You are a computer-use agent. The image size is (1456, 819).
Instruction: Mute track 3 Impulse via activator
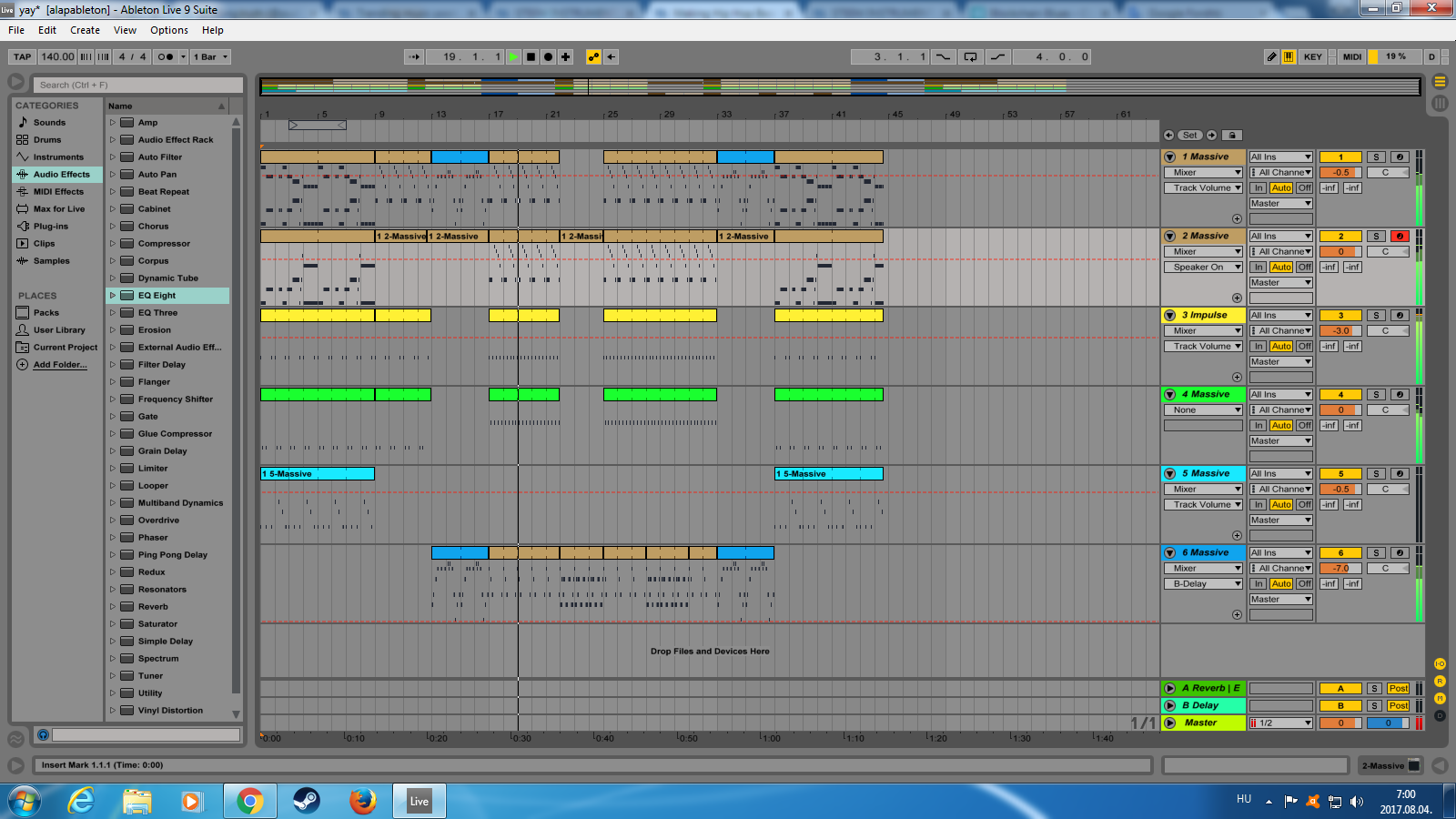[1340, 316]
